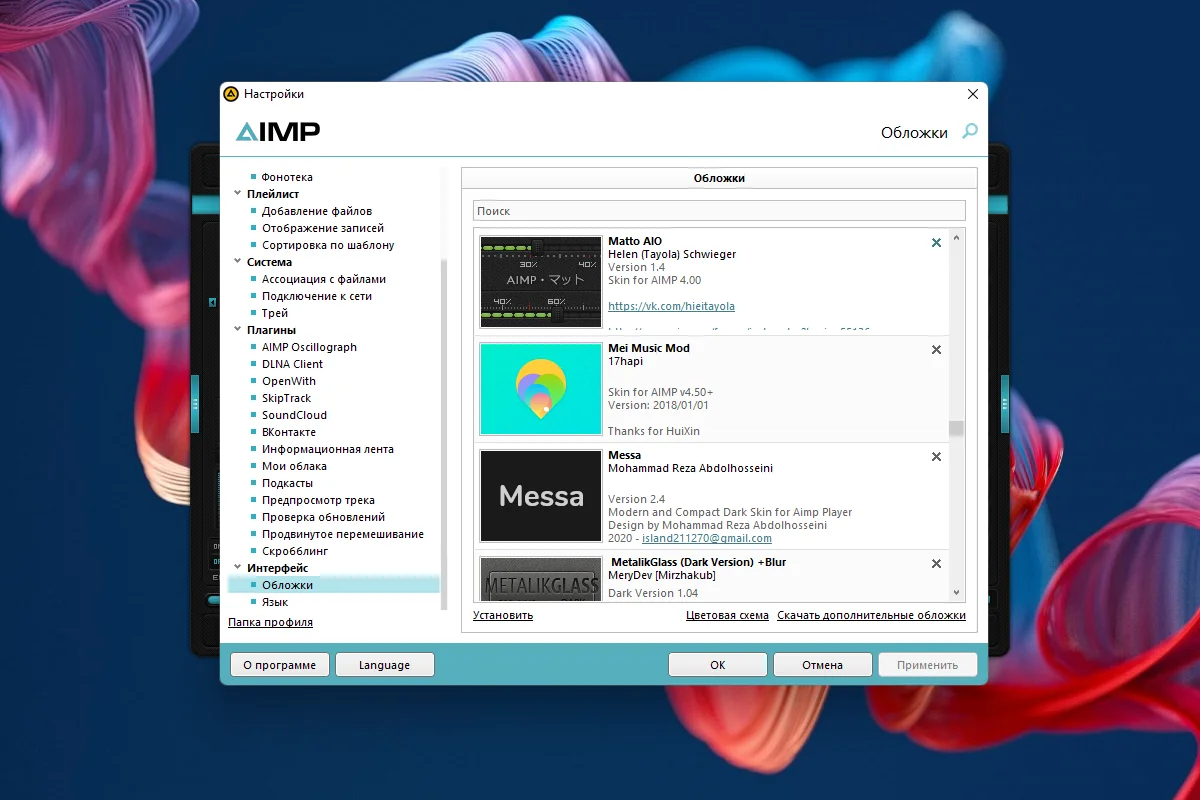Open AIMP Oscillograph plugin settings
Viewport: 1200px width, 800px height.
coord(309,347)
